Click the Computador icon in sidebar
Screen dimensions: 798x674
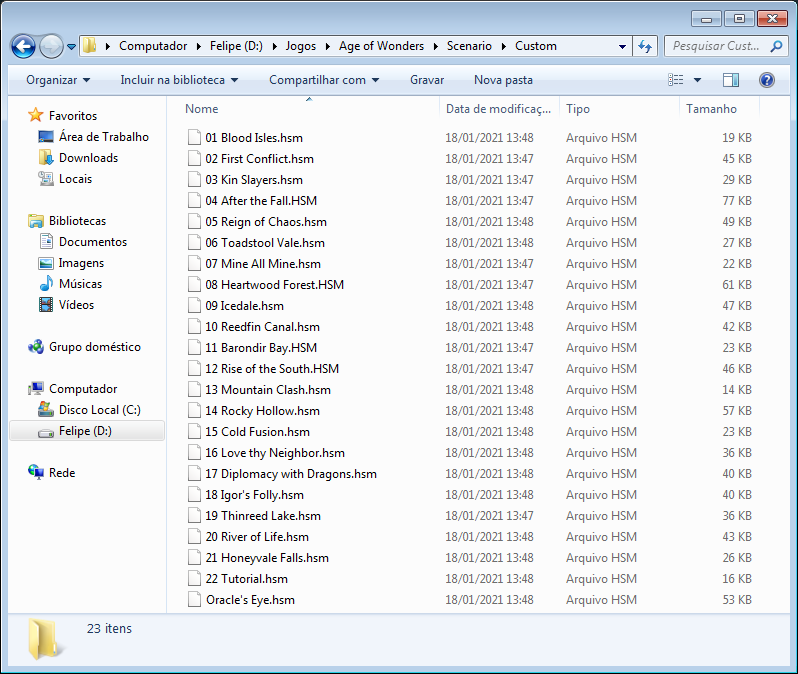point(36,389)
